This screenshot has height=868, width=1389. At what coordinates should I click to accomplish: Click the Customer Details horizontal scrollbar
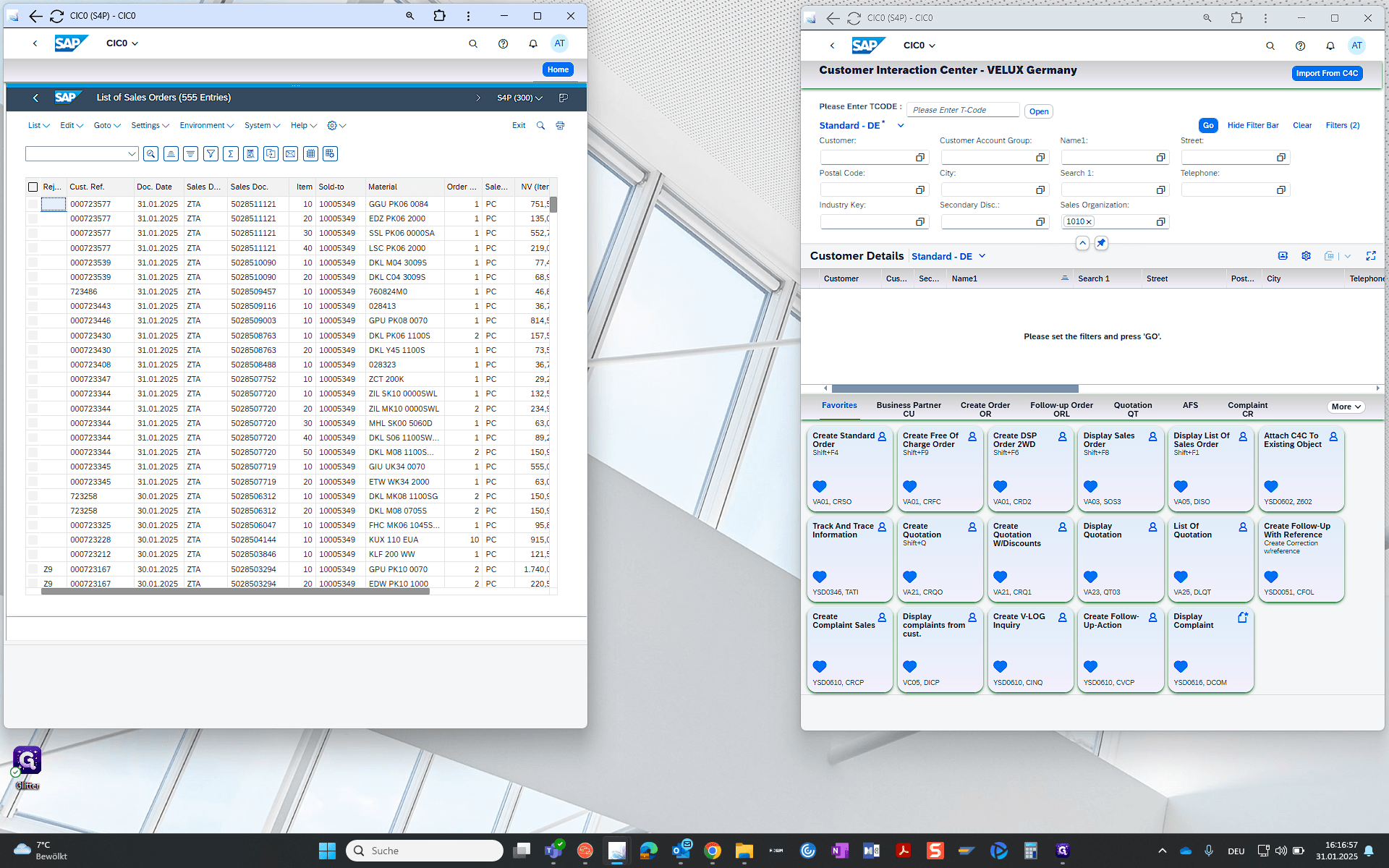pyautogui.click(x=955, y=388)
